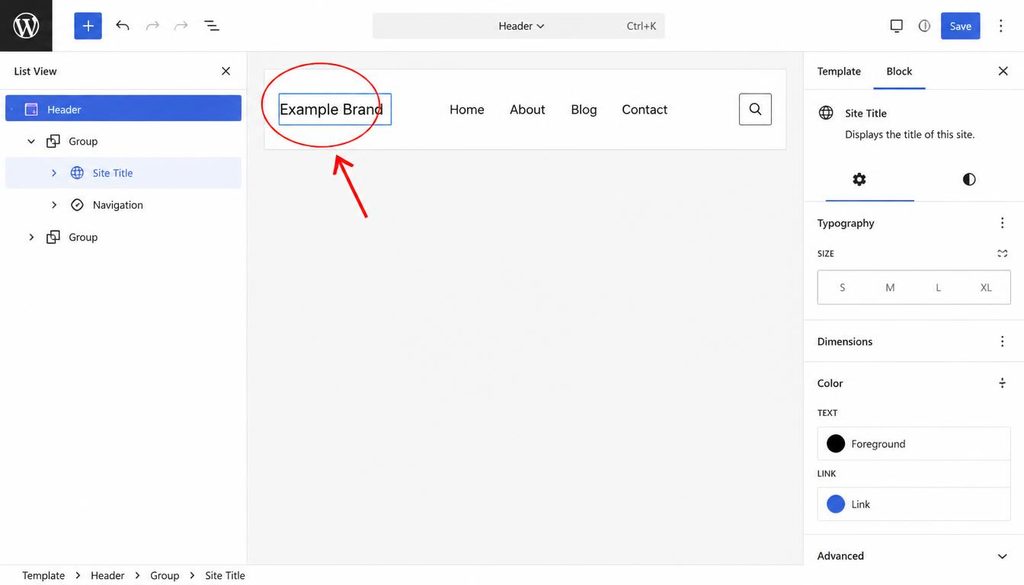Image resolution: width=1024 pixels, height=585 pixels.
Task: Open the gear Settings tab
Action: coord(859,180)
